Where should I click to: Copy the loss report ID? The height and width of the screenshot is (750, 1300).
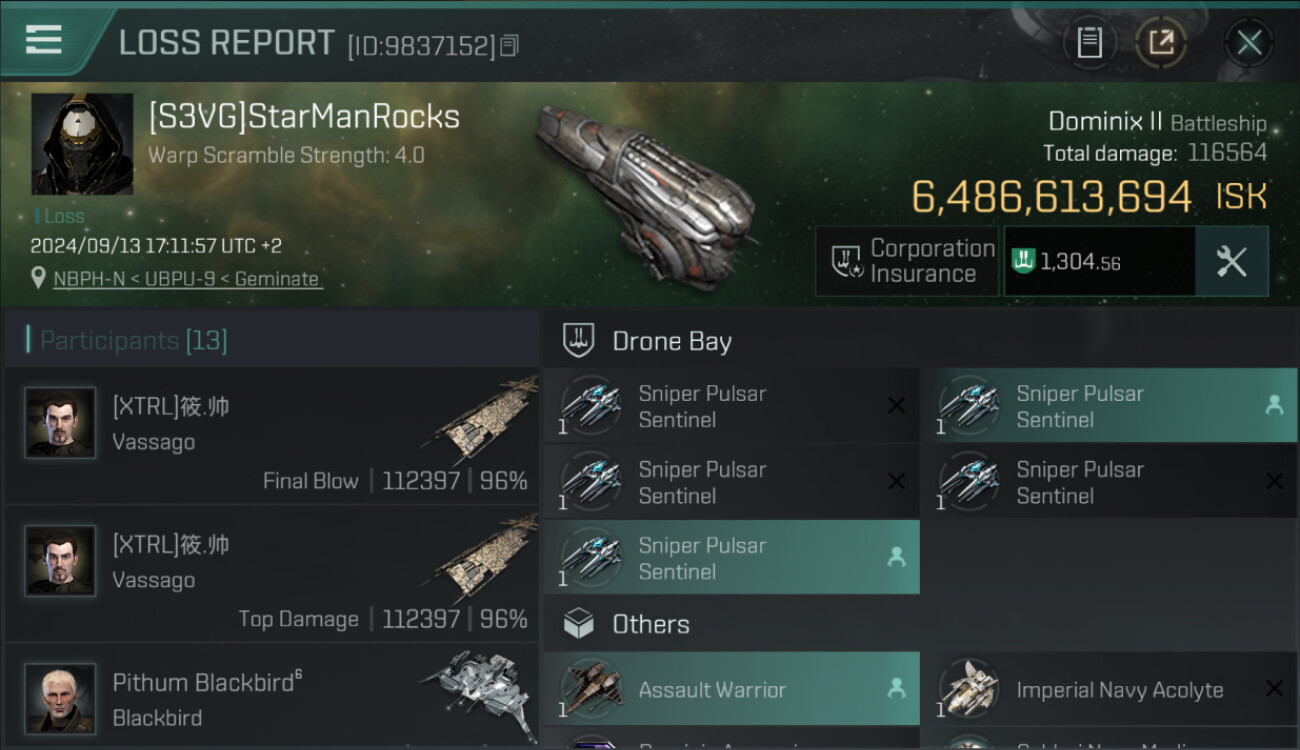[510, 46]
